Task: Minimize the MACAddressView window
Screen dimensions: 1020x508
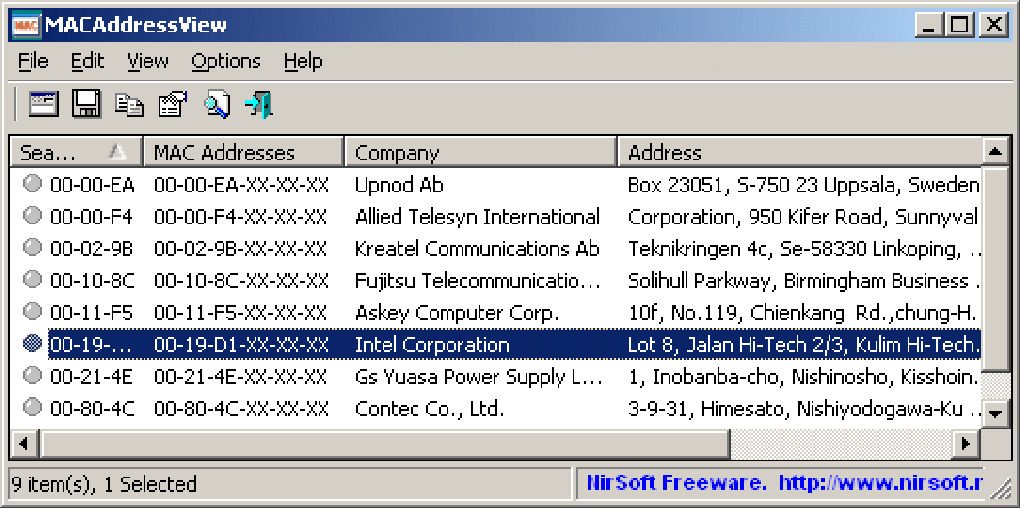Action: pos(930,25)
